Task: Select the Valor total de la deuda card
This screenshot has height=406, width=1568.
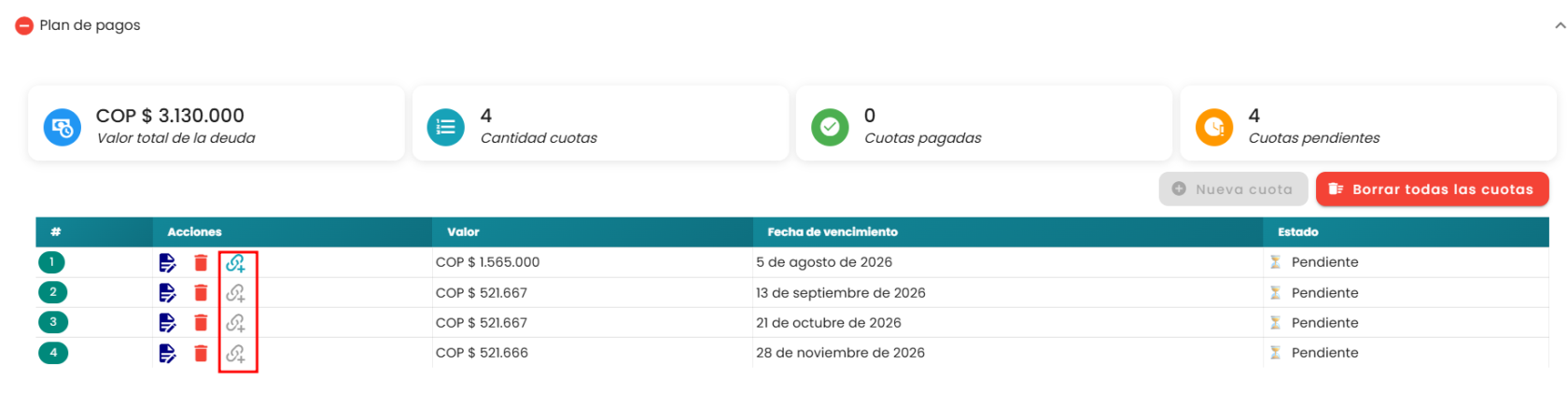Action: (216, 124)
